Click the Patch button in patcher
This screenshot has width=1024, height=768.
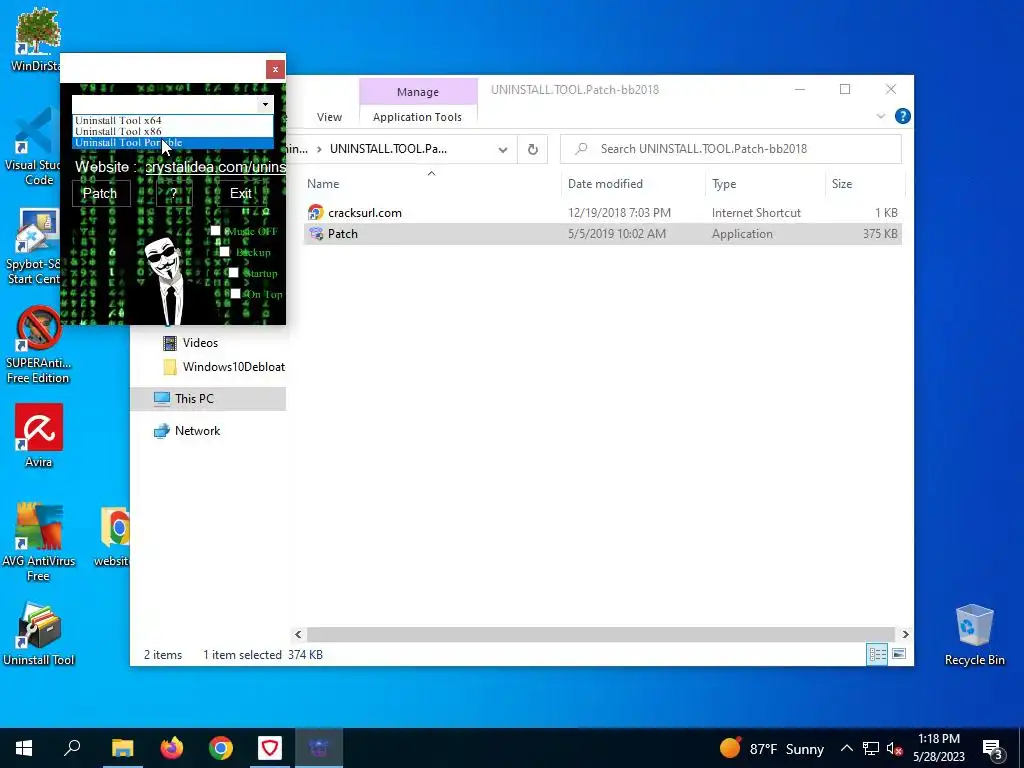pos(100,193)
